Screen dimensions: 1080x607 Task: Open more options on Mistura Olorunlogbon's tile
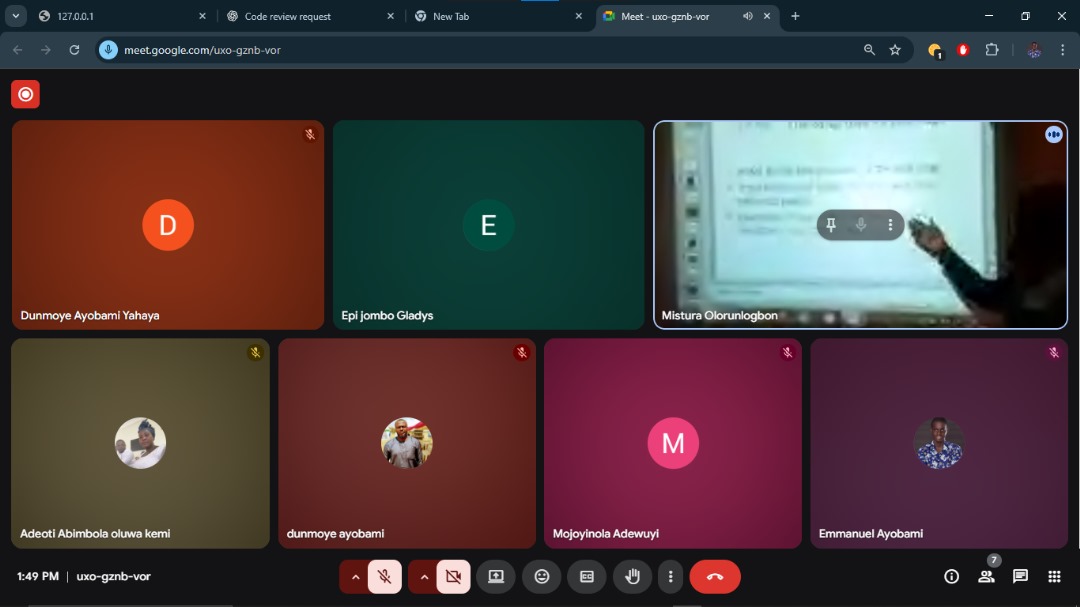point(890,225)
